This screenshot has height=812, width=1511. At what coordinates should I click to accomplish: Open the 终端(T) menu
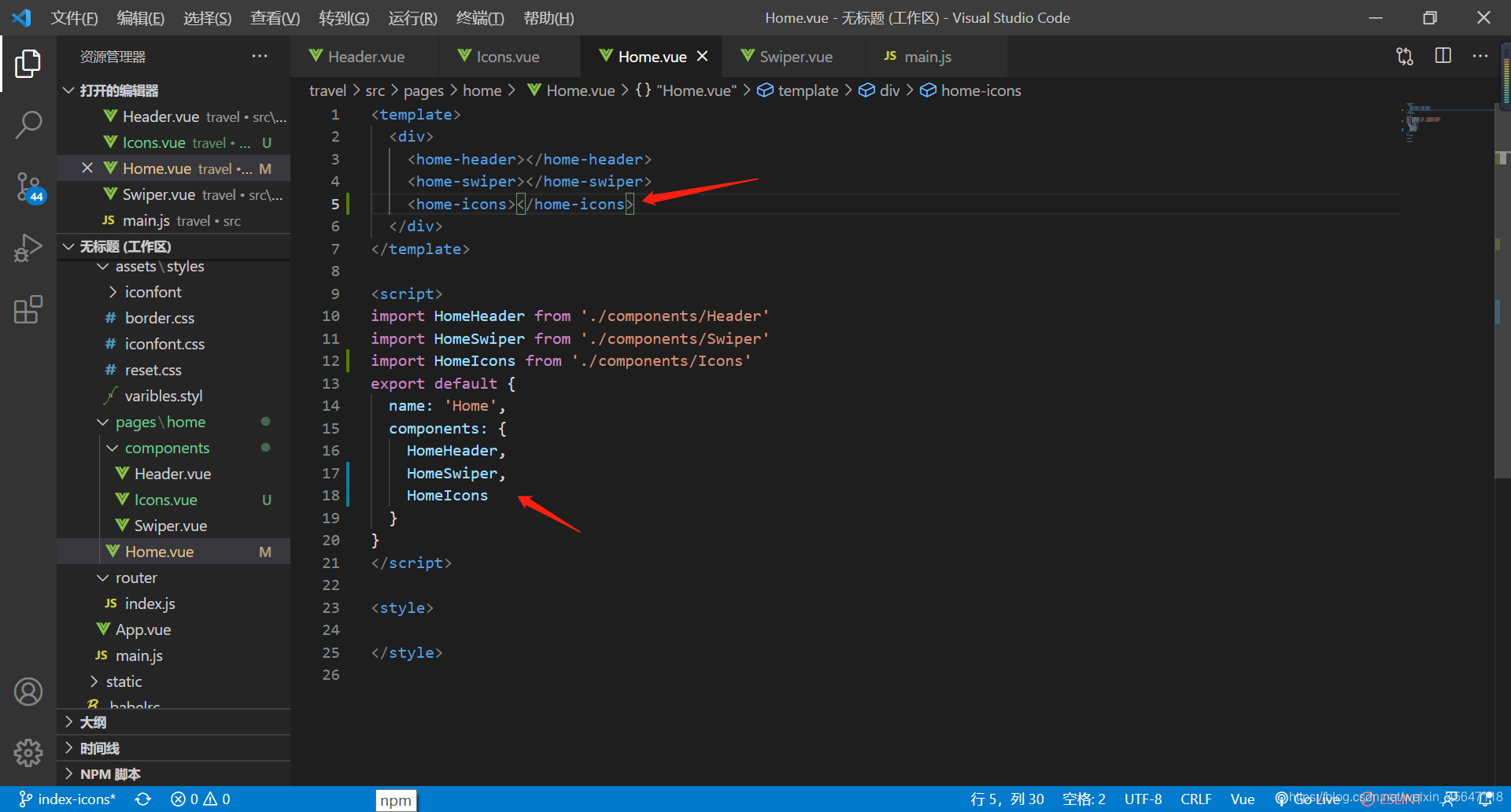coord(480,17)
